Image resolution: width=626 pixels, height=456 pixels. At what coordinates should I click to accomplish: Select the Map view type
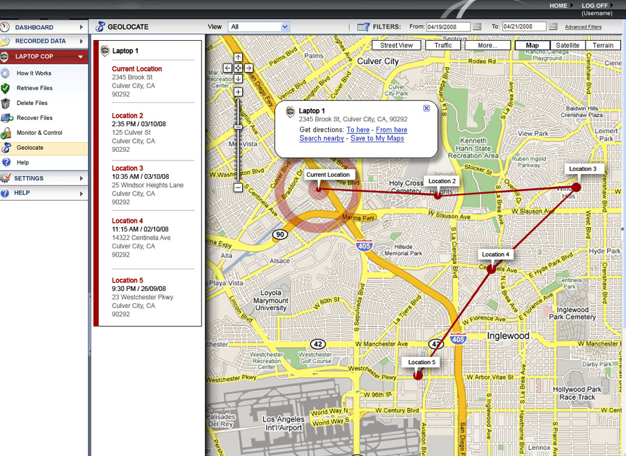[532, 45]
